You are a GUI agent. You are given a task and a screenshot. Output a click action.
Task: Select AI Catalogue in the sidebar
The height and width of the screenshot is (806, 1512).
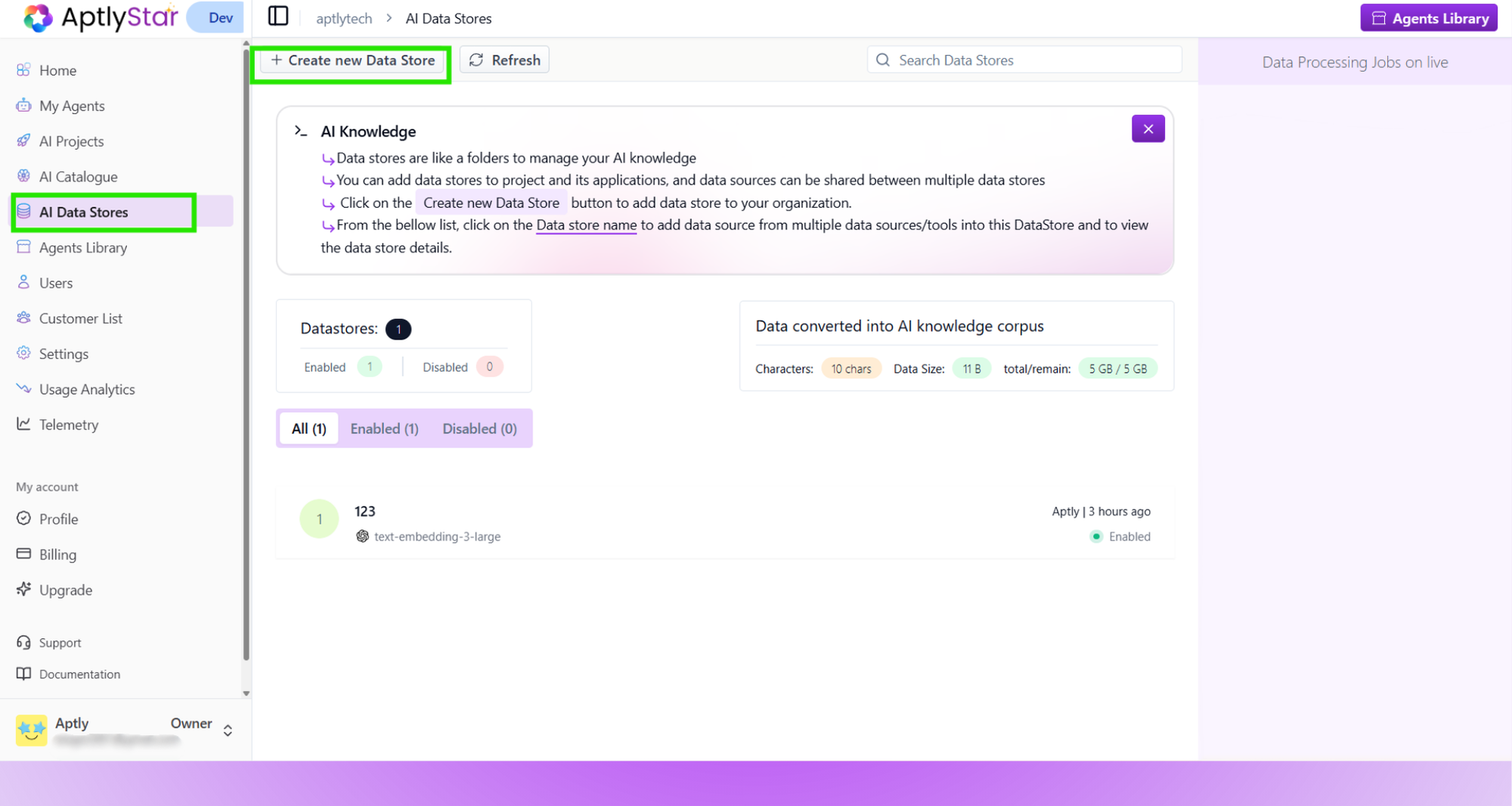(78, 176)
